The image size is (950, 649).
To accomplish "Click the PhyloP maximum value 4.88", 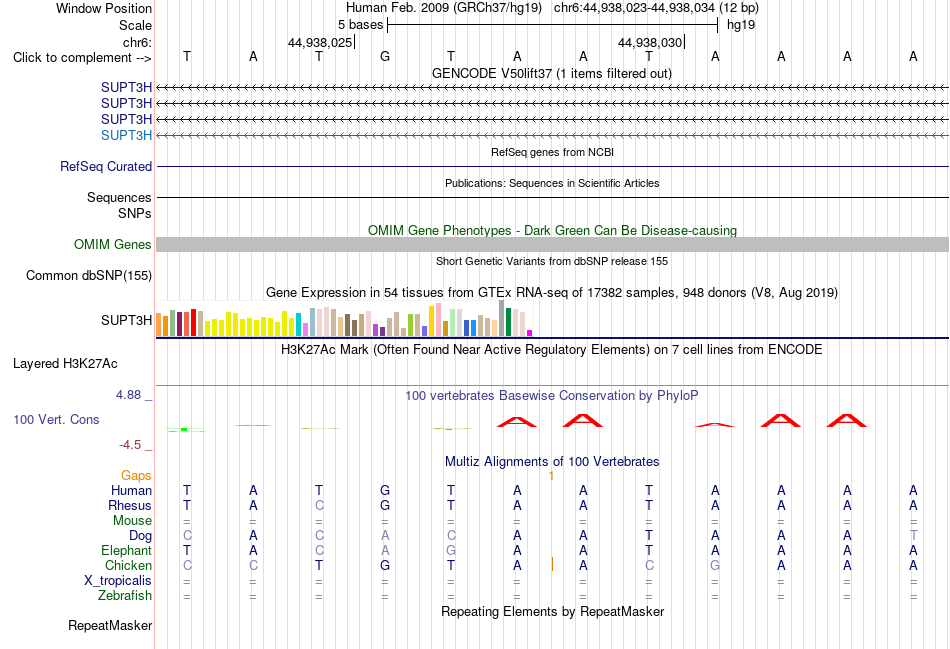I will click(128, 395).
